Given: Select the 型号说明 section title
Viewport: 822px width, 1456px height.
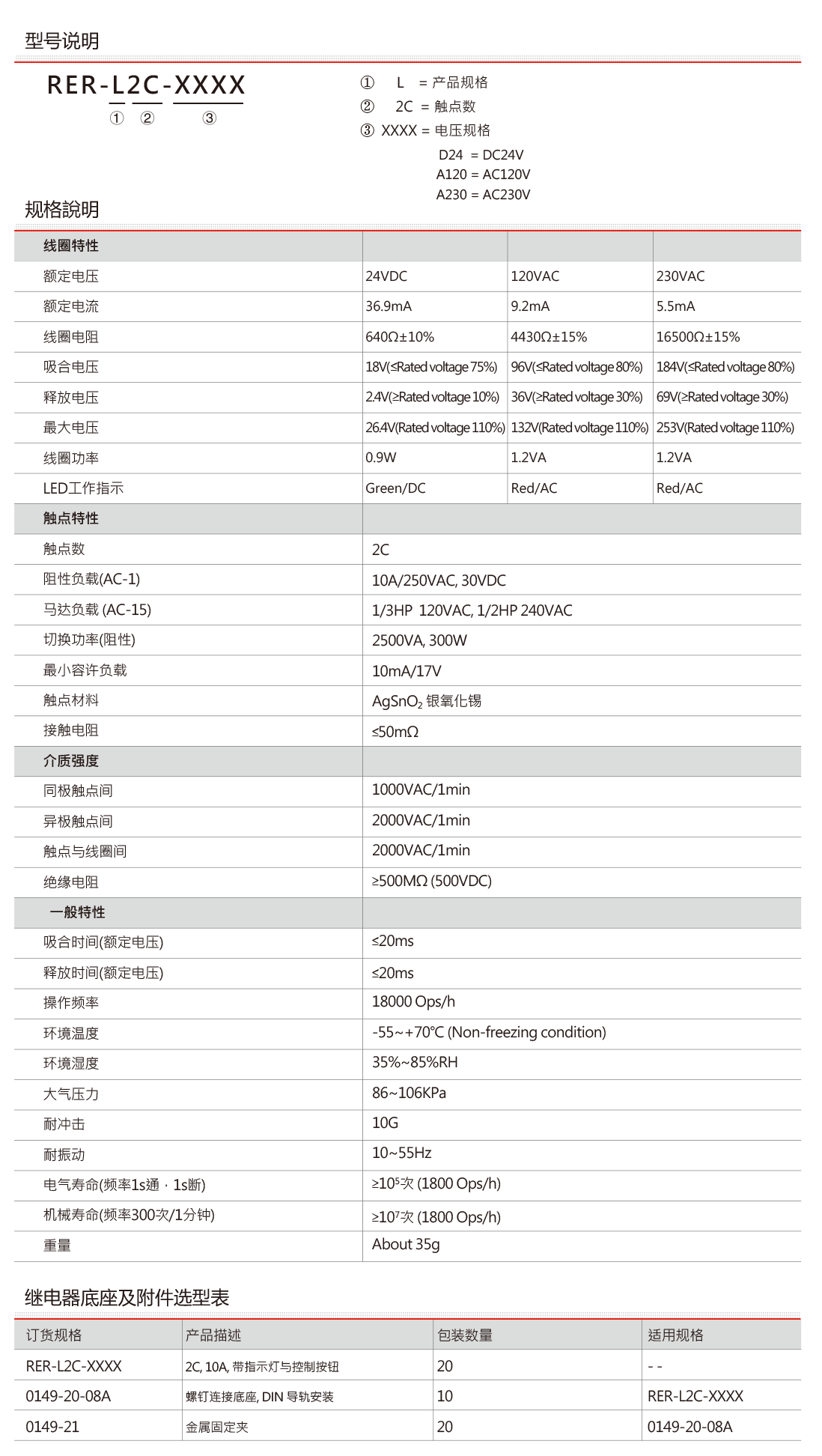Looking at the screenshot, I should [x=62, y=41].
